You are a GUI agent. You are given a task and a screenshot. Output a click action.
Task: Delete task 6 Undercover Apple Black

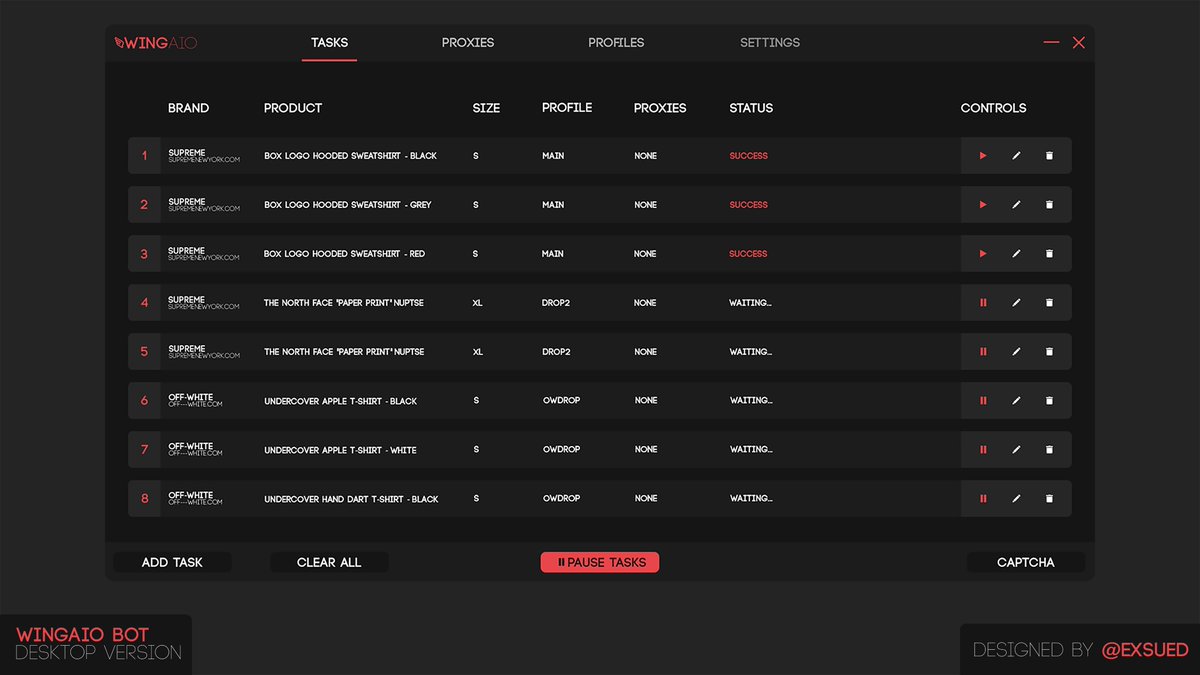point(1049,401)
